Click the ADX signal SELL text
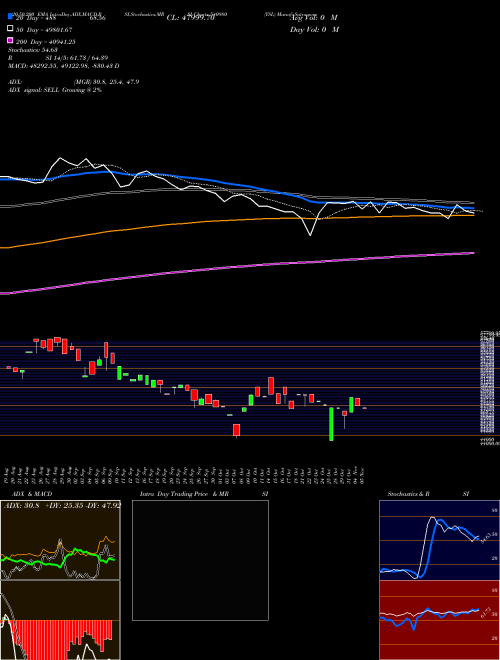The image size is (500, 660). [x=55, y=90]
